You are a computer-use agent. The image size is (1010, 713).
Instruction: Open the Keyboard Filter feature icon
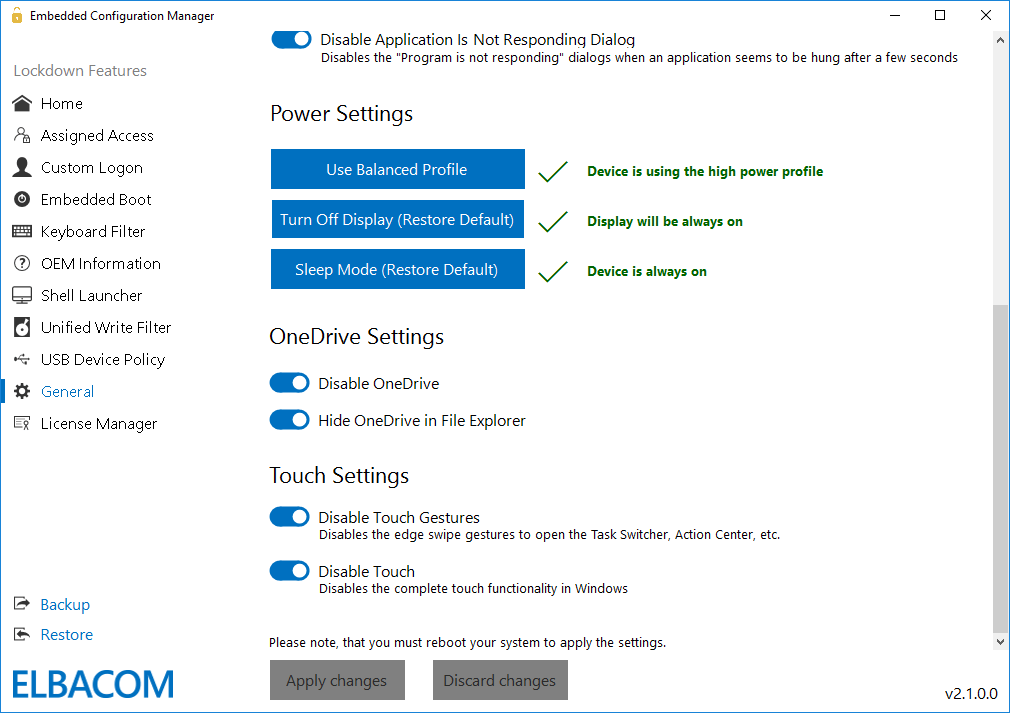coord(21,231)
